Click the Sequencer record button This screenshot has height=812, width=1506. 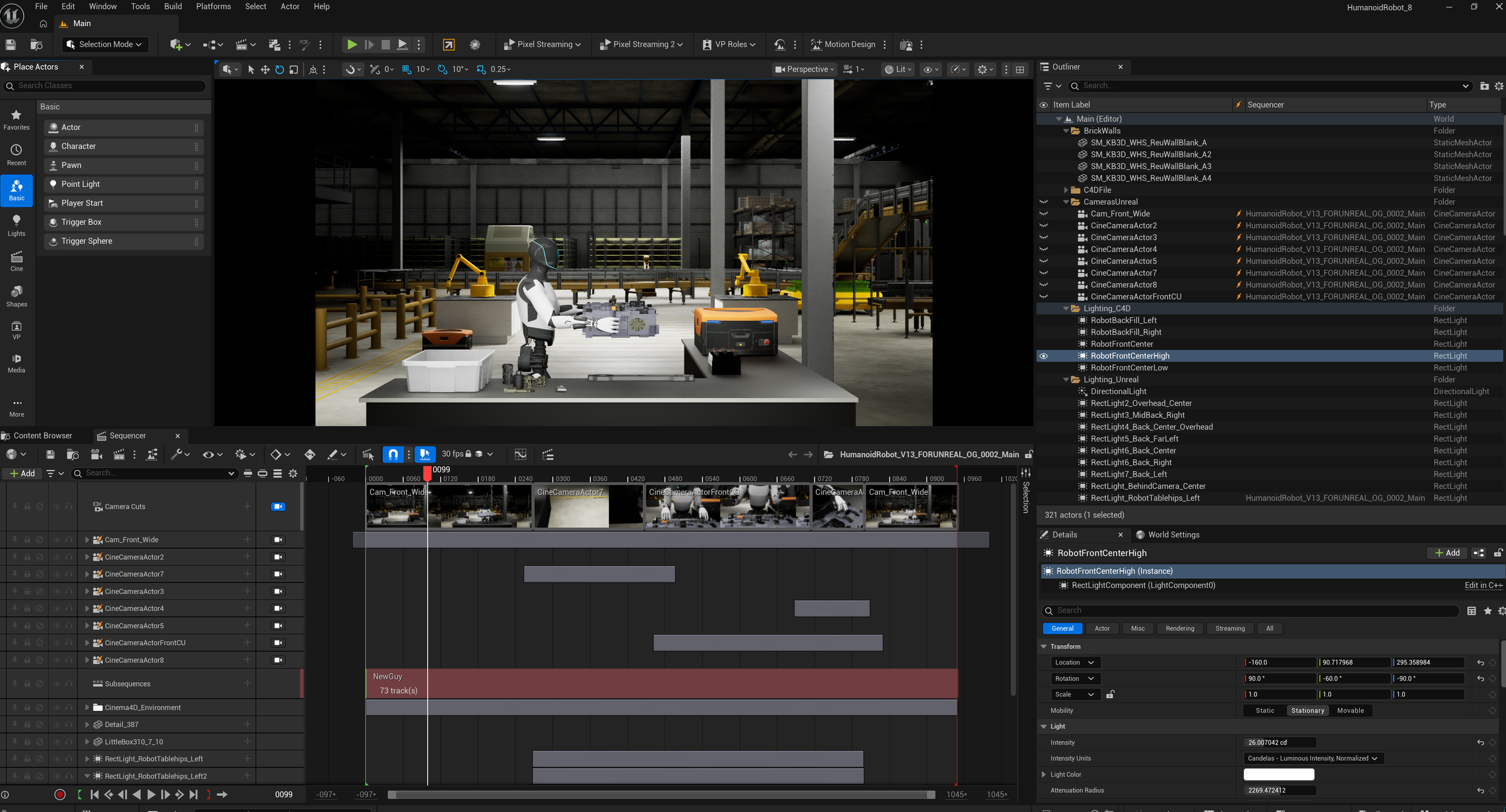pyautogui.click(x=60, y=795)
